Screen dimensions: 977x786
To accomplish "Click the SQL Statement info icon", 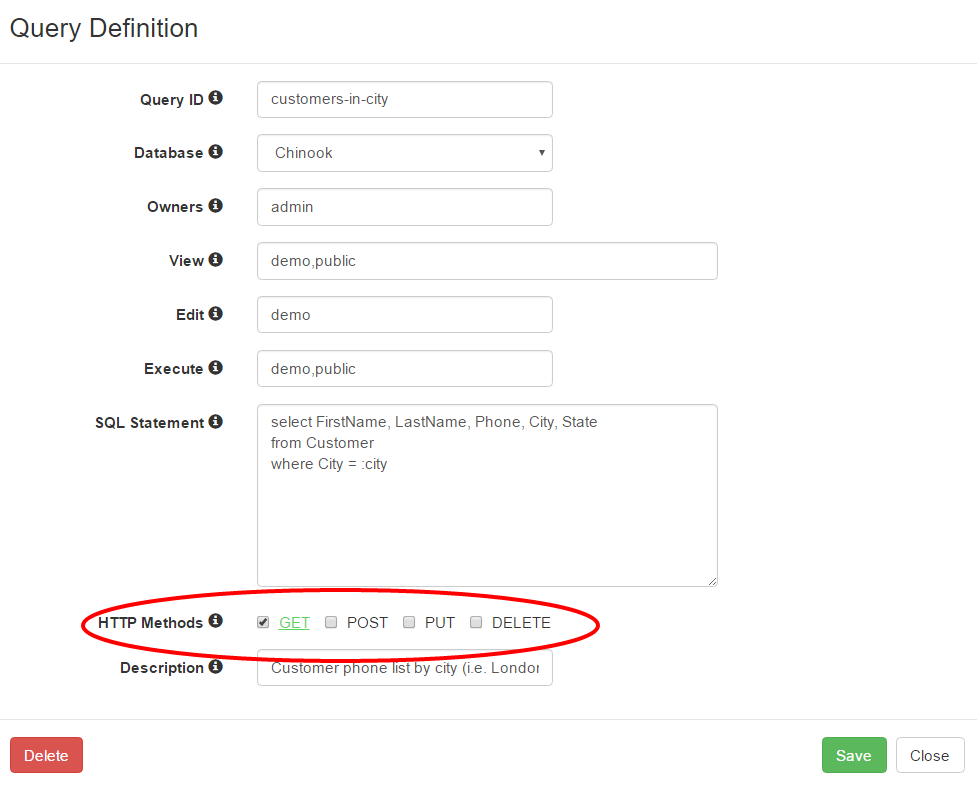I will point(216,421).
